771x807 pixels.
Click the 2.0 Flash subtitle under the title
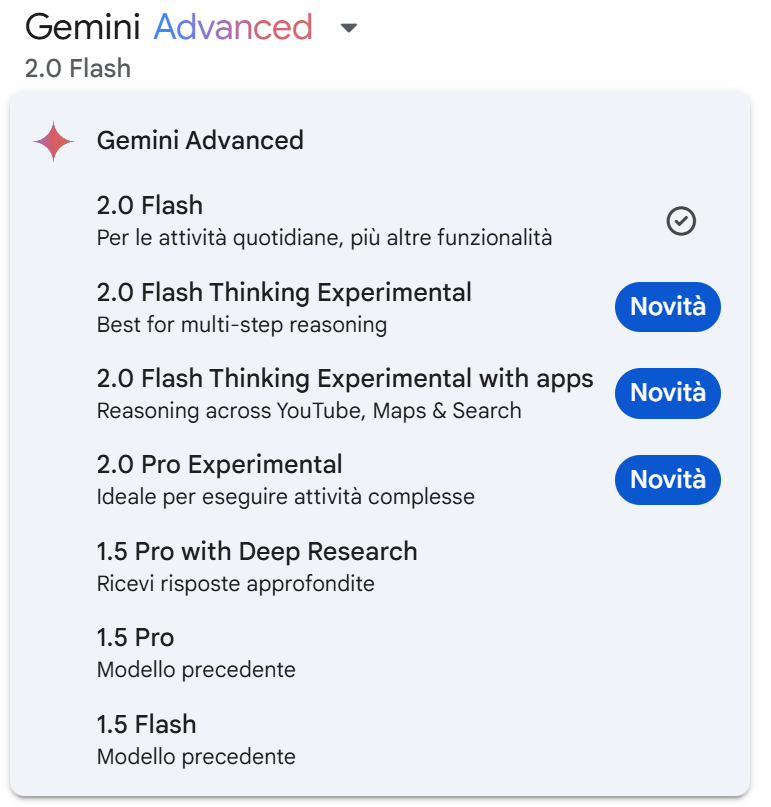pyautogui.click(x=78, y=68)
